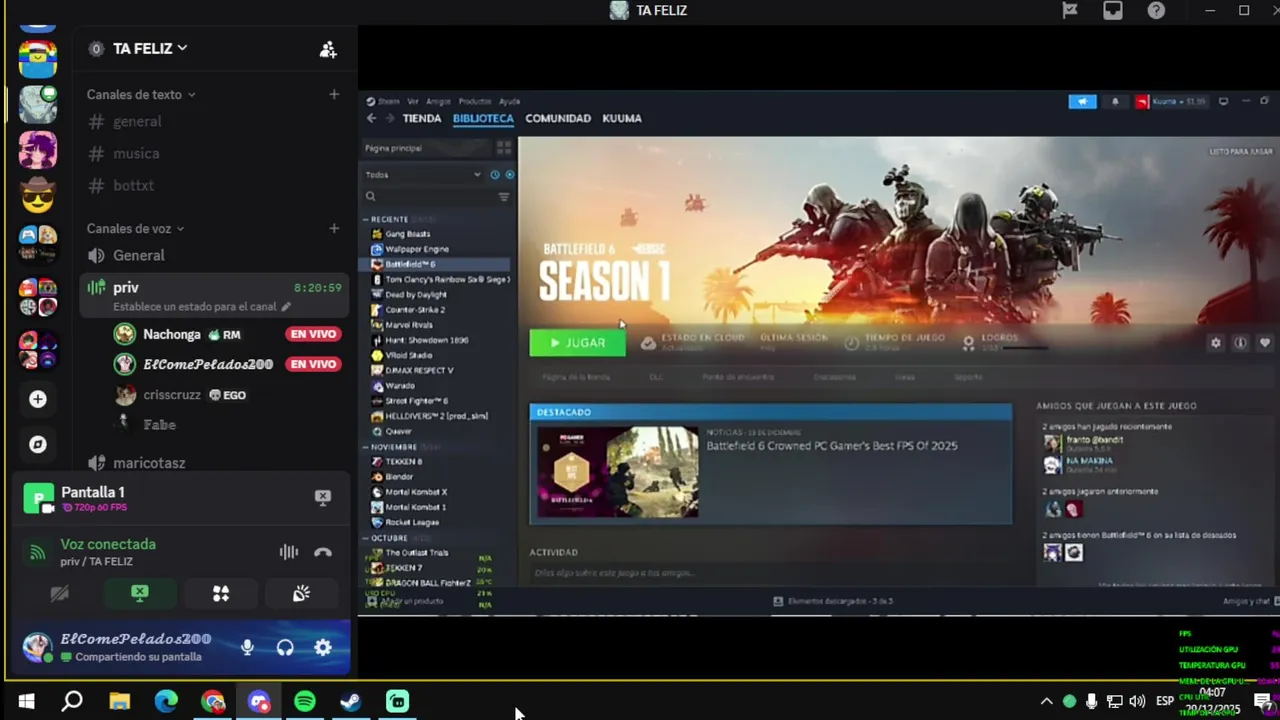Go to TIENDA tab in Steam
Image resolution: width=1280 pixels, height=720 pixels.
(421, 118)
